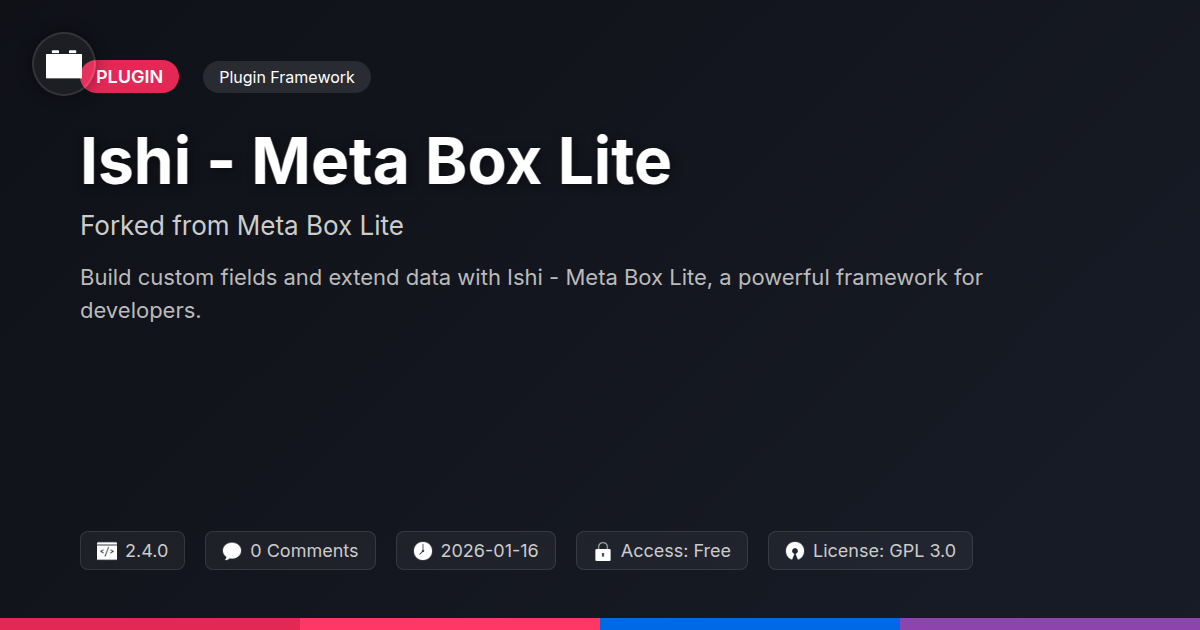
Task: Click the Ishi - Meta Box Lite title
Action: [375, 162]
